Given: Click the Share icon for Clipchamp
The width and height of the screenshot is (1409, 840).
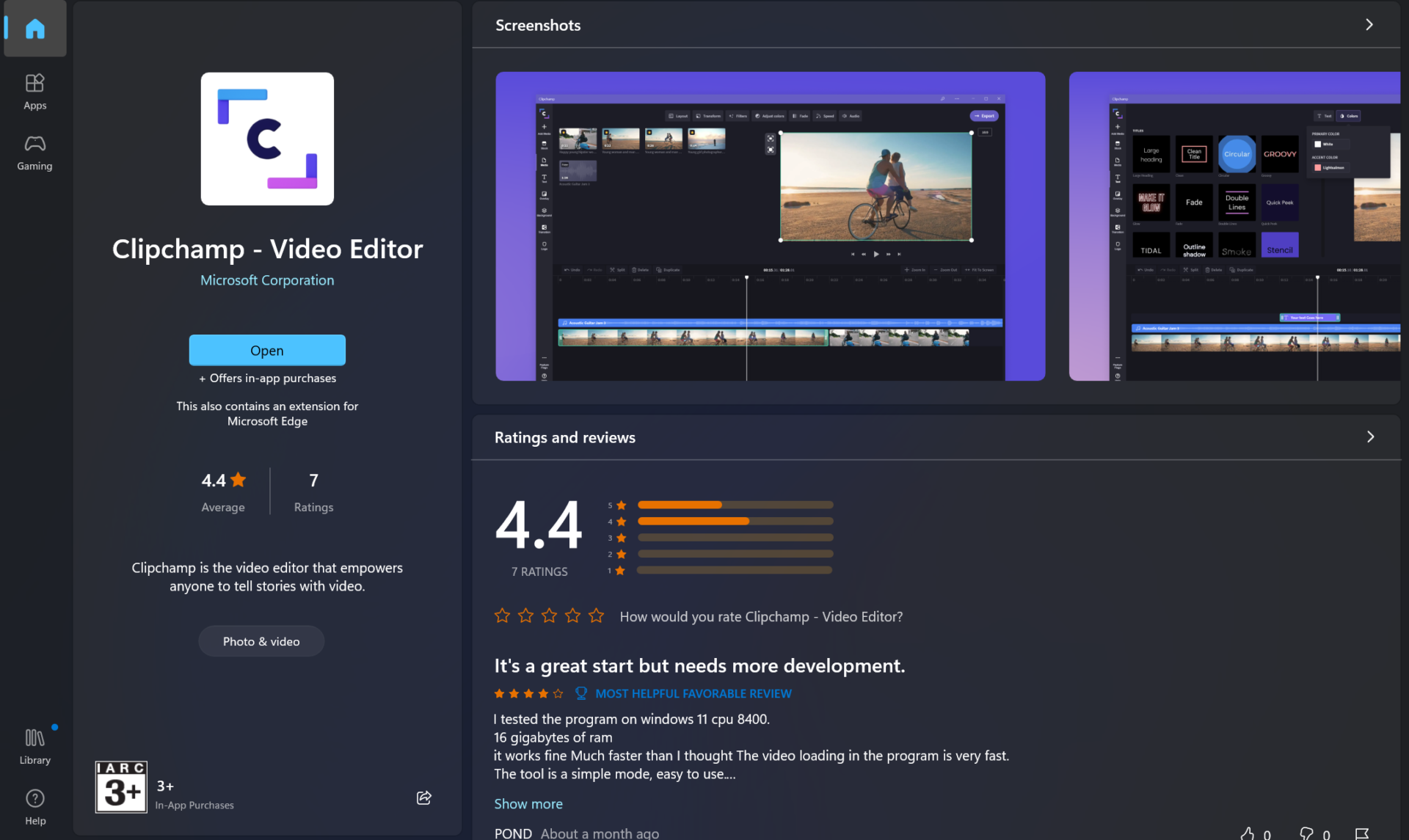Looking at the screenshot, I should click(x=423, y=797).
